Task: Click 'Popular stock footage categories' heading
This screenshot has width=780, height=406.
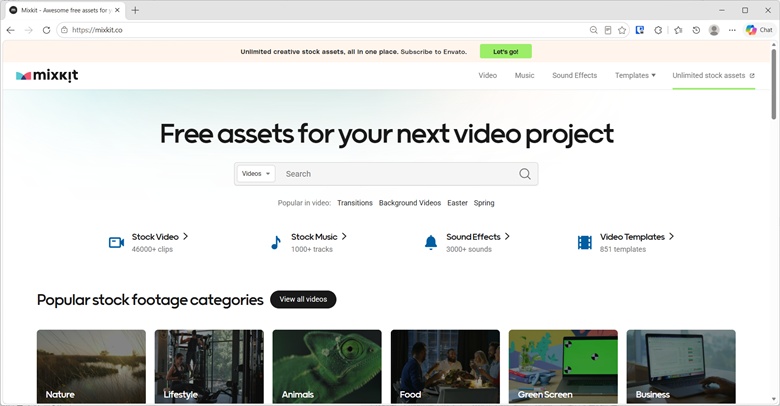Action: pos(150,300)
